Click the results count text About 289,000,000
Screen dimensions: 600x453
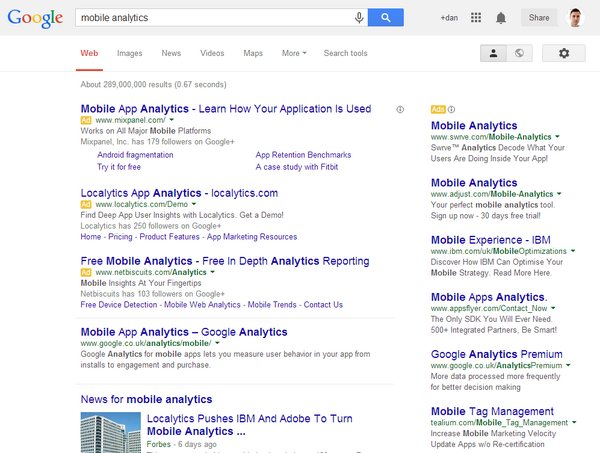coord(153,85)
